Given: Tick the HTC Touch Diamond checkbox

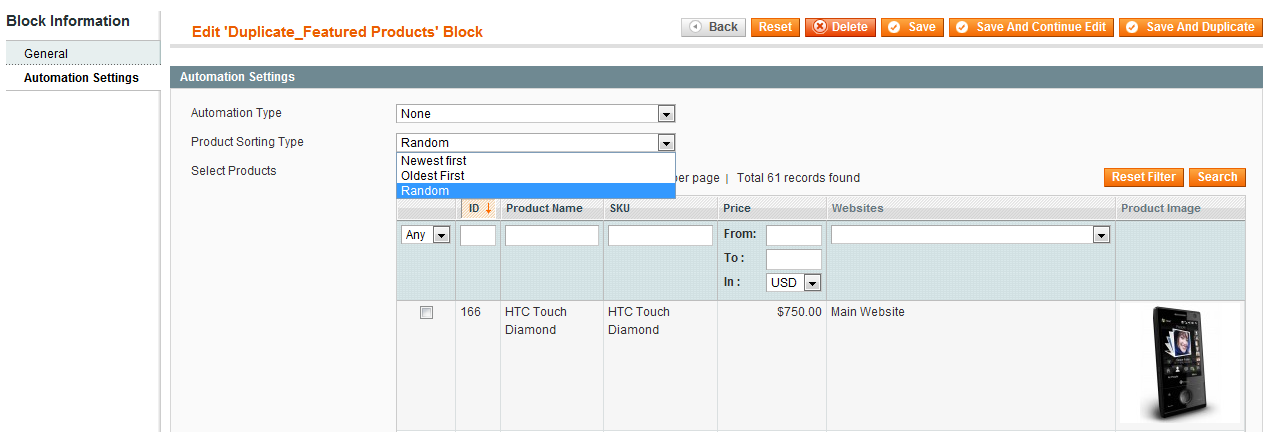Looking at the screenshot, I should (x=426, y=313).
